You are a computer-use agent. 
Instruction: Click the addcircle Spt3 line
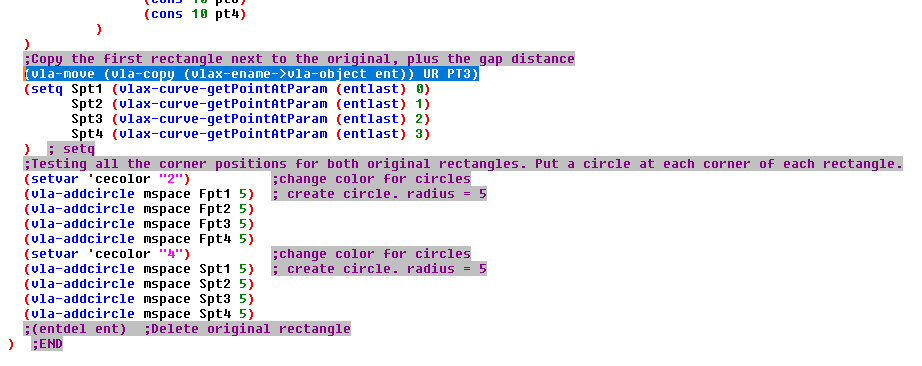[x=139, y=299]
